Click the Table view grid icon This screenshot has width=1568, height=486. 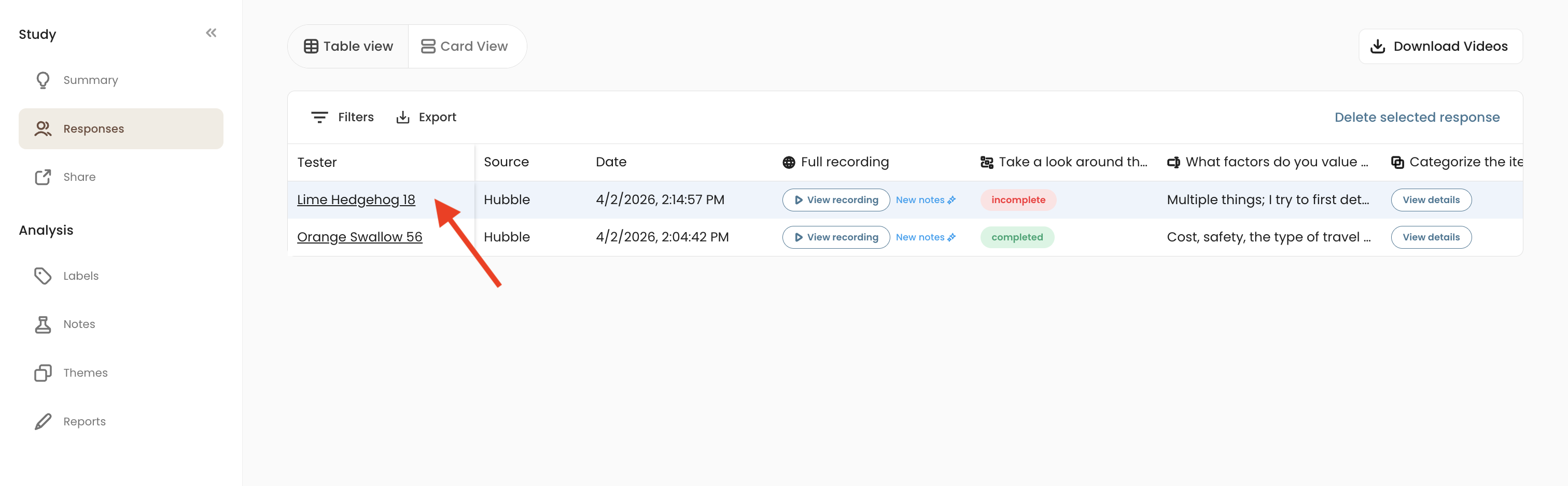coord(311,46)
